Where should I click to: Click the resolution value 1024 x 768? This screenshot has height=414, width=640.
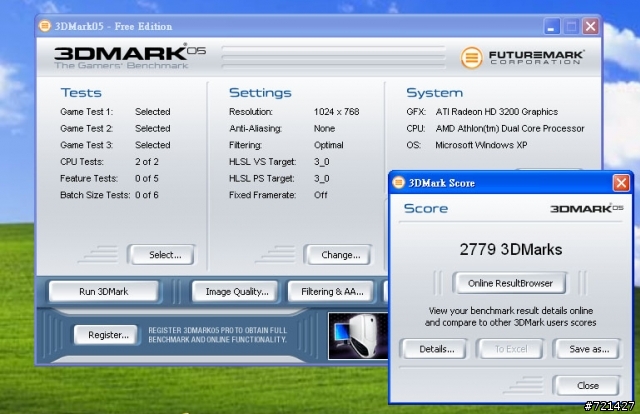(x=336, y=111)
